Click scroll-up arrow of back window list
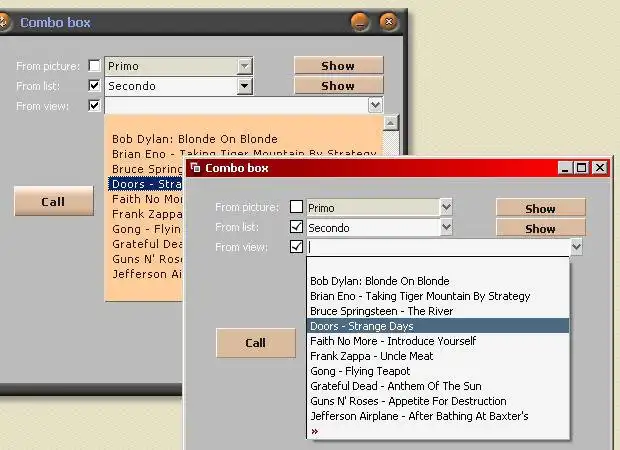Image resolution: width=620 pixels, height=450 pixels. [391, 123]
